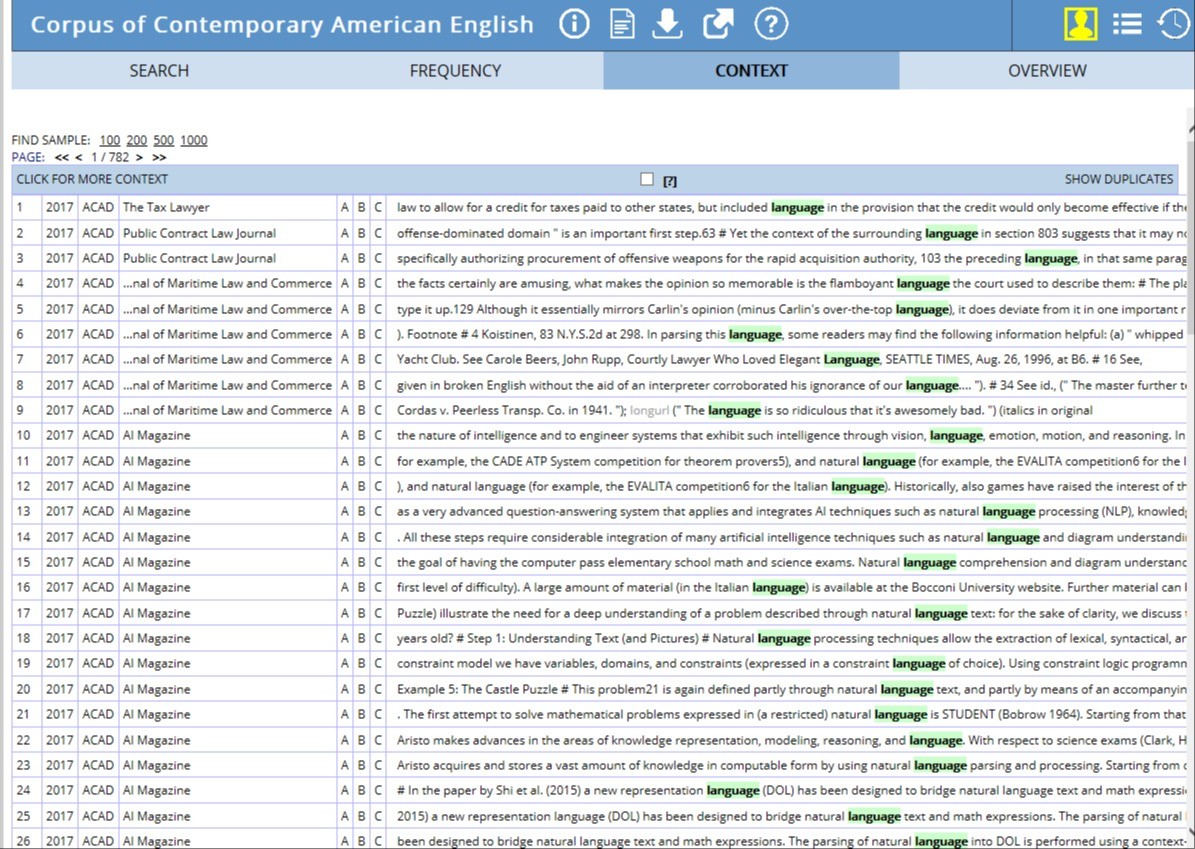The height and width of the screenshot is (849, 1195).
Task: Select the 1000 sample size link
Action: click(x=193, y=140)
